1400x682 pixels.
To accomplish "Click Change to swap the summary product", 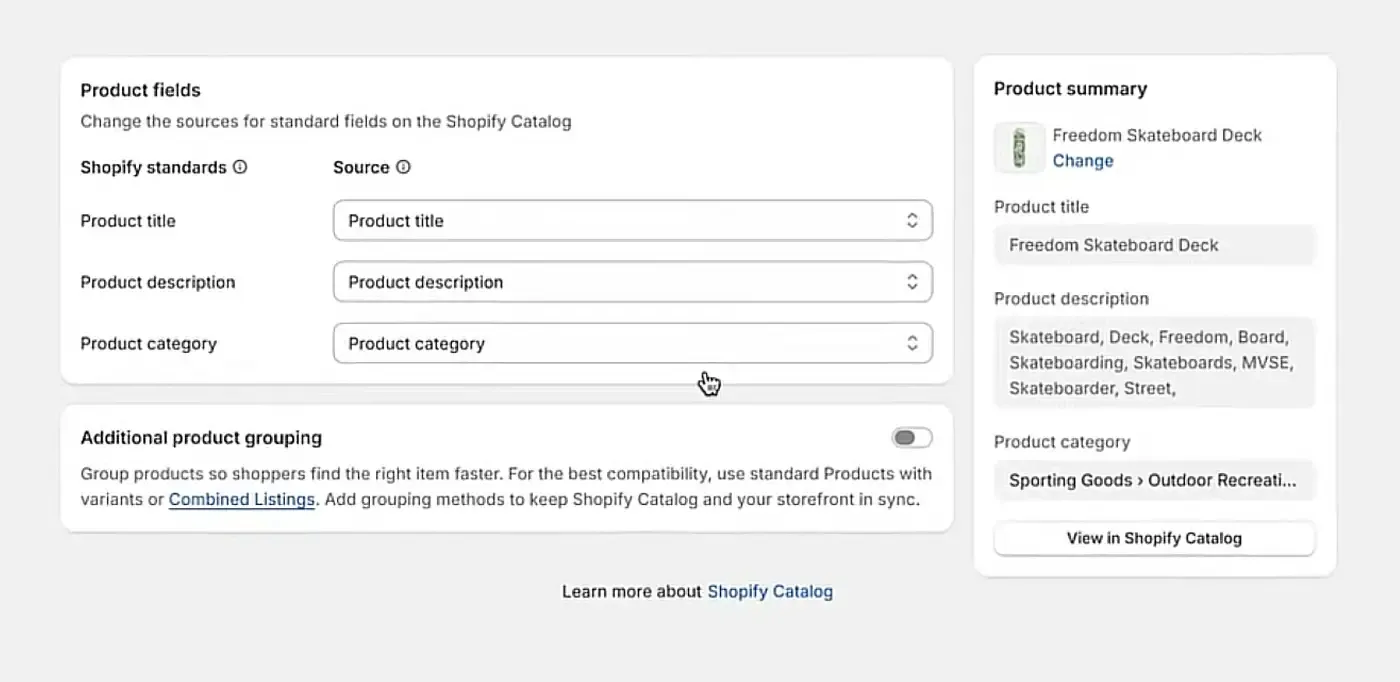I will click(x=1083, y=160).
